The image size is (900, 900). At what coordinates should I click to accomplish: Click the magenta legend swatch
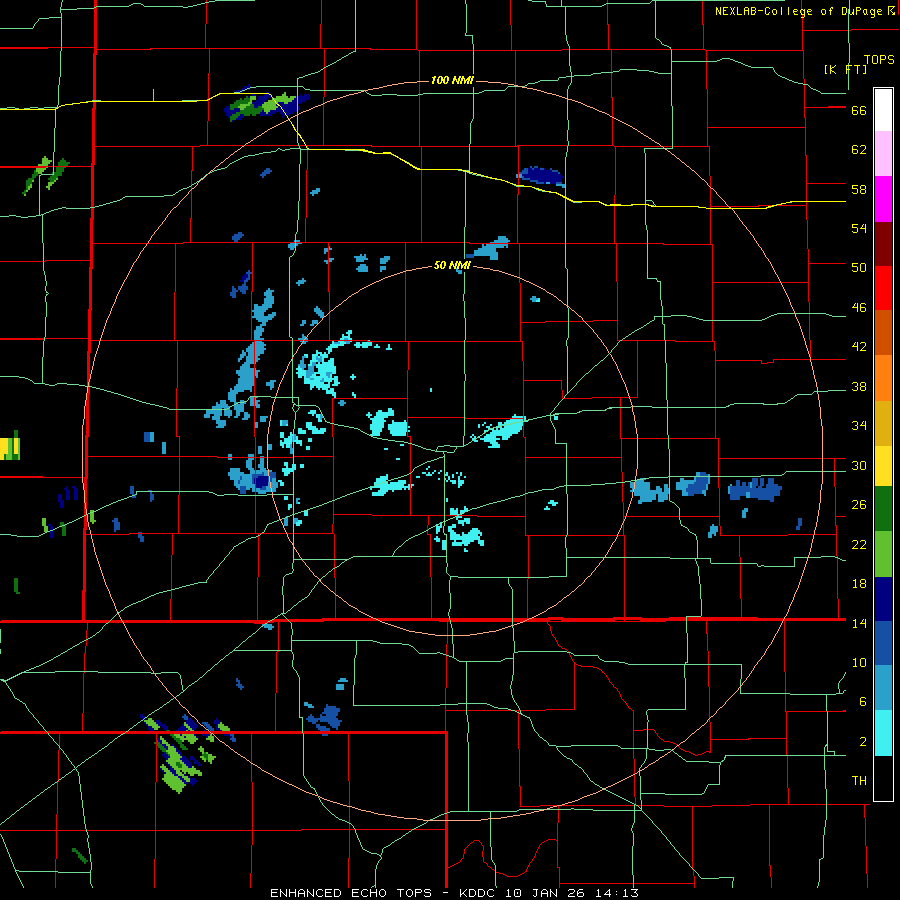[883, 199]
